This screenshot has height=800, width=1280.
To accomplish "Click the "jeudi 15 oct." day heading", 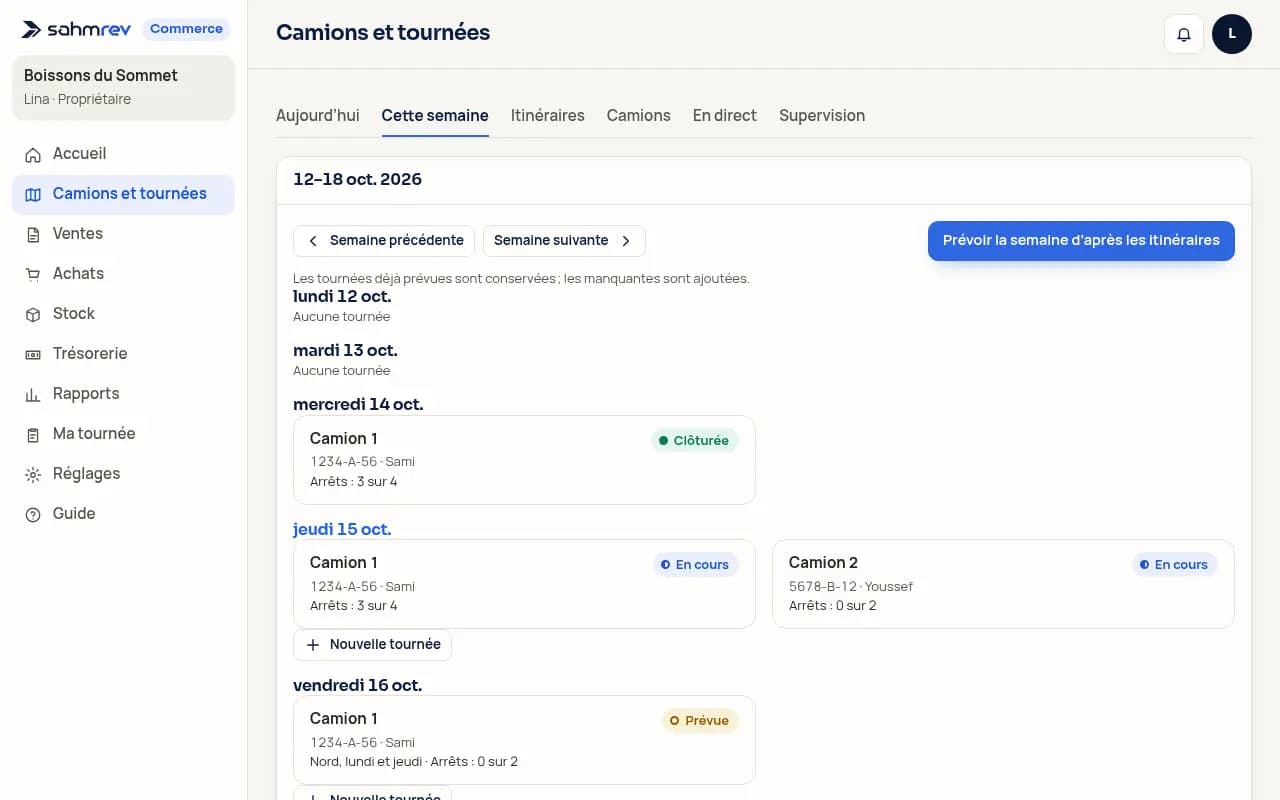I will [x=342, y=529].
